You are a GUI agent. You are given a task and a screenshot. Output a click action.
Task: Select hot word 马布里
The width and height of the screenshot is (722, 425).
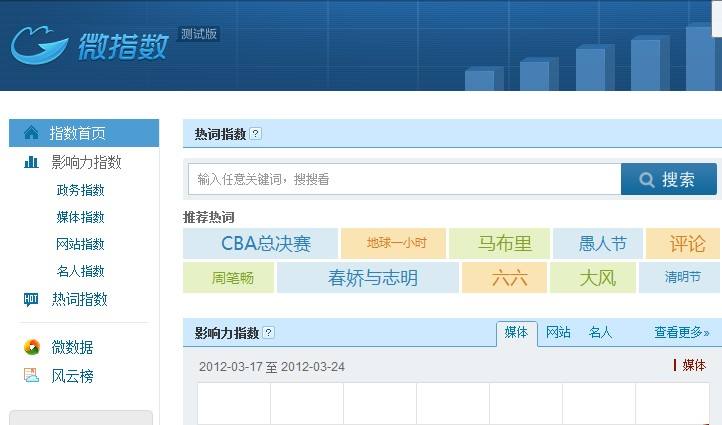(500, 243)
